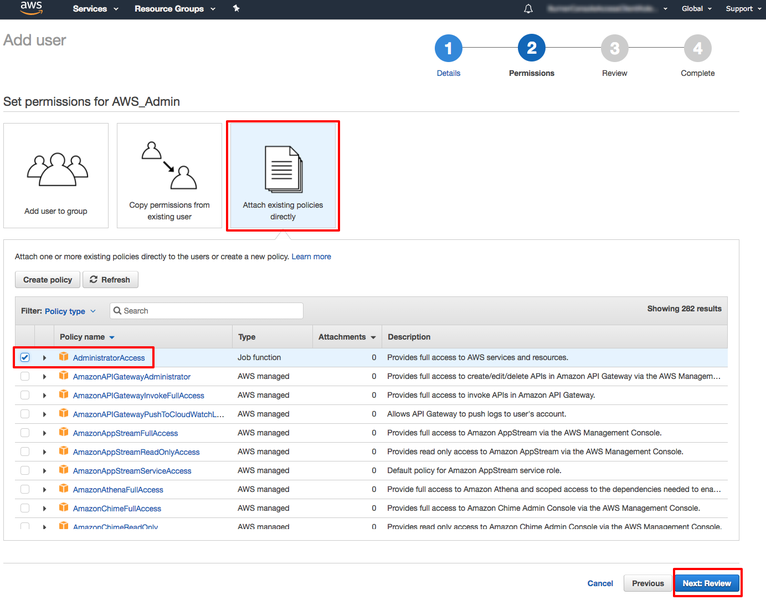Expand the AmazonAPIGatewayAdministrator row arrow
766x600 pixels.
click(x=44, y=377)
